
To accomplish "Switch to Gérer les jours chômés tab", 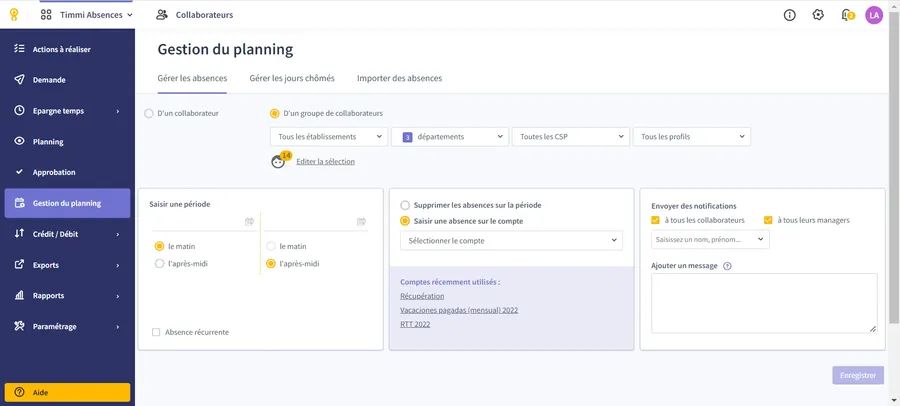I will (292, 78).
